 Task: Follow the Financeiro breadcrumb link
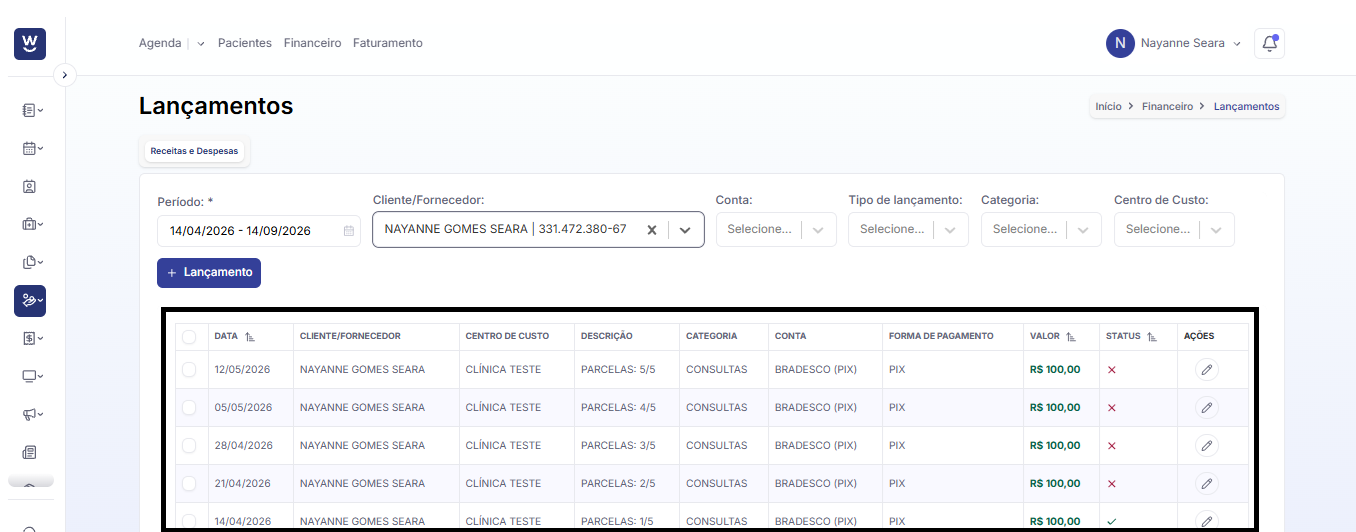click(1168, 106)
